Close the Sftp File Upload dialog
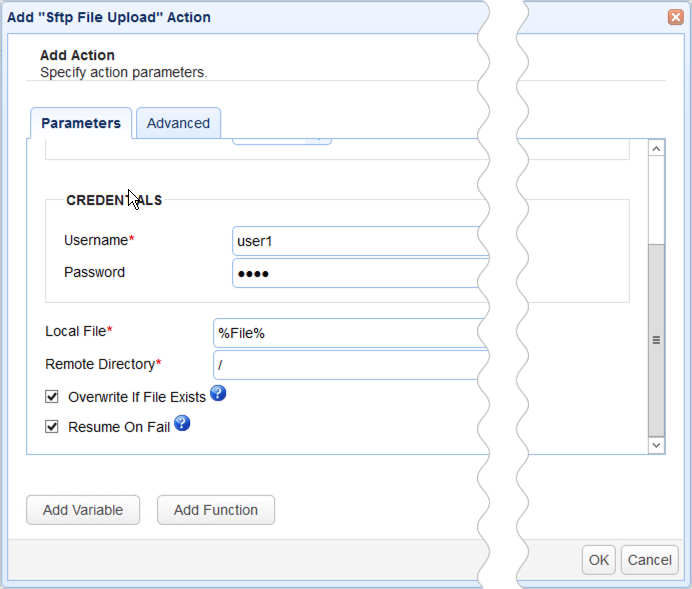This screenshot has height=589, width=692. point(675,17)
